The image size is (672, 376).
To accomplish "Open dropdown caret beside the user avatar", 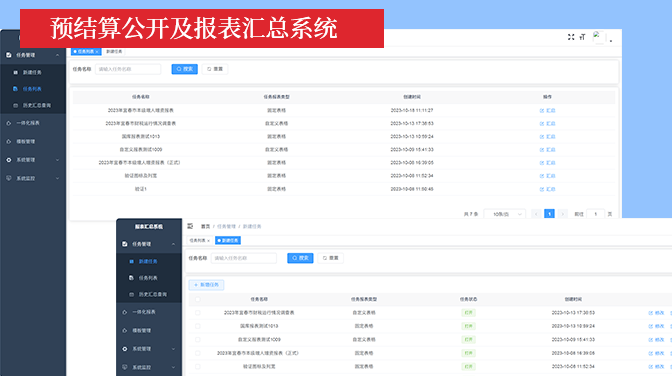I will point(611,40).
